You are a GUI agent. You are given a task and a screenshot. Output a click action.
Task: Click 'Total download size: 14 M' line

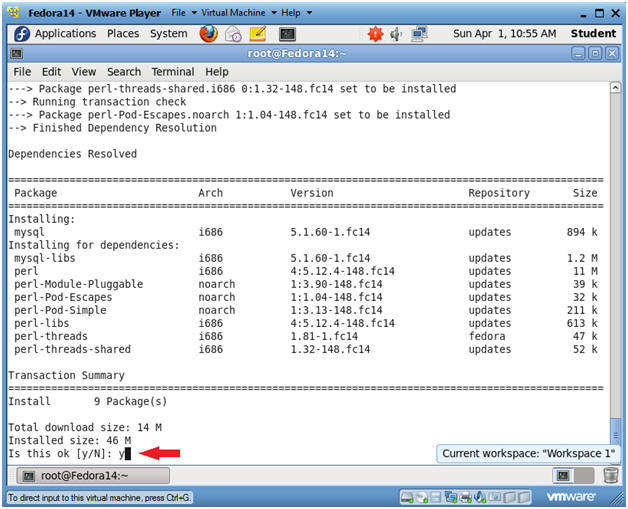coord(85,427)
